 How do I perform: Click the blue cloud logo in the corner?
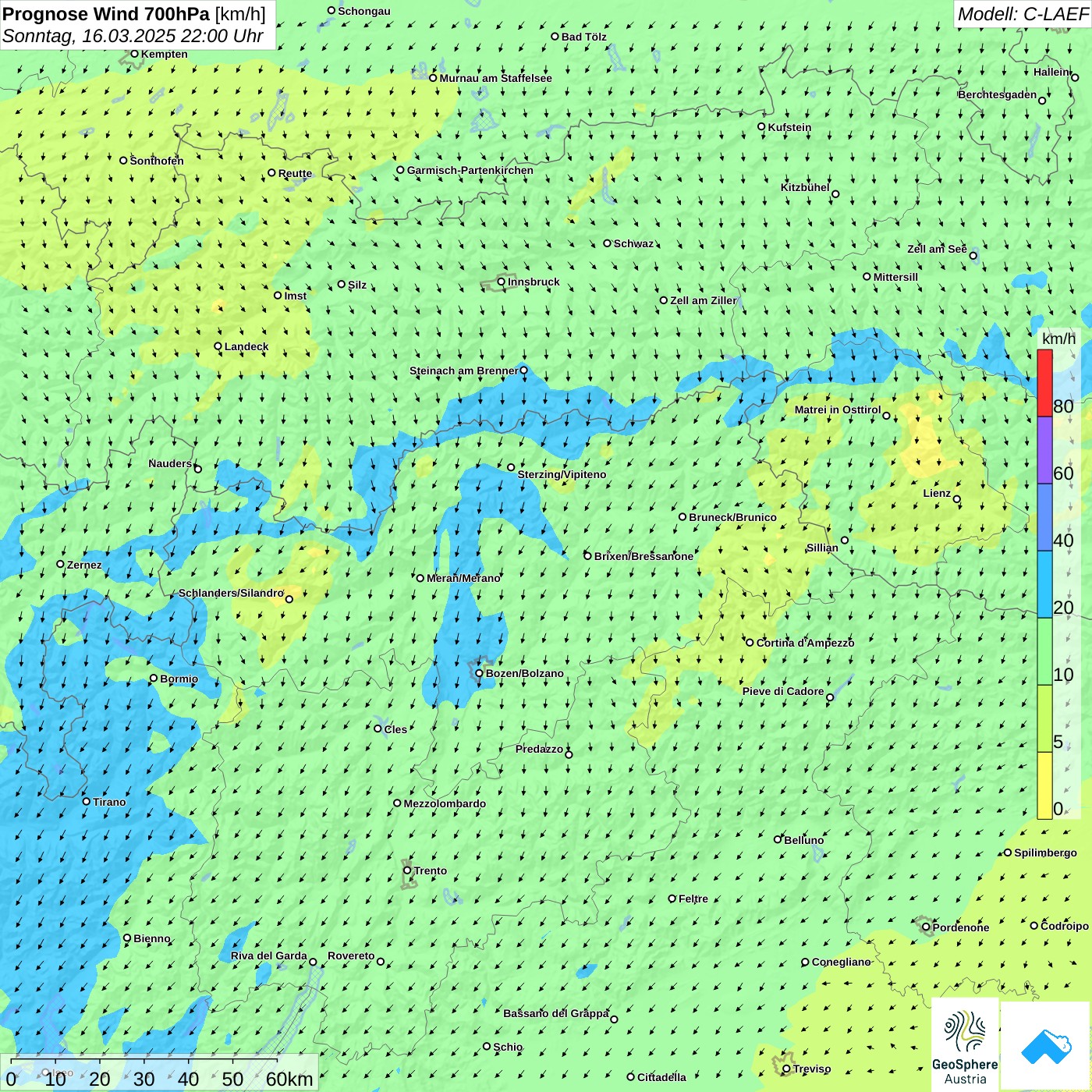1045,1046
